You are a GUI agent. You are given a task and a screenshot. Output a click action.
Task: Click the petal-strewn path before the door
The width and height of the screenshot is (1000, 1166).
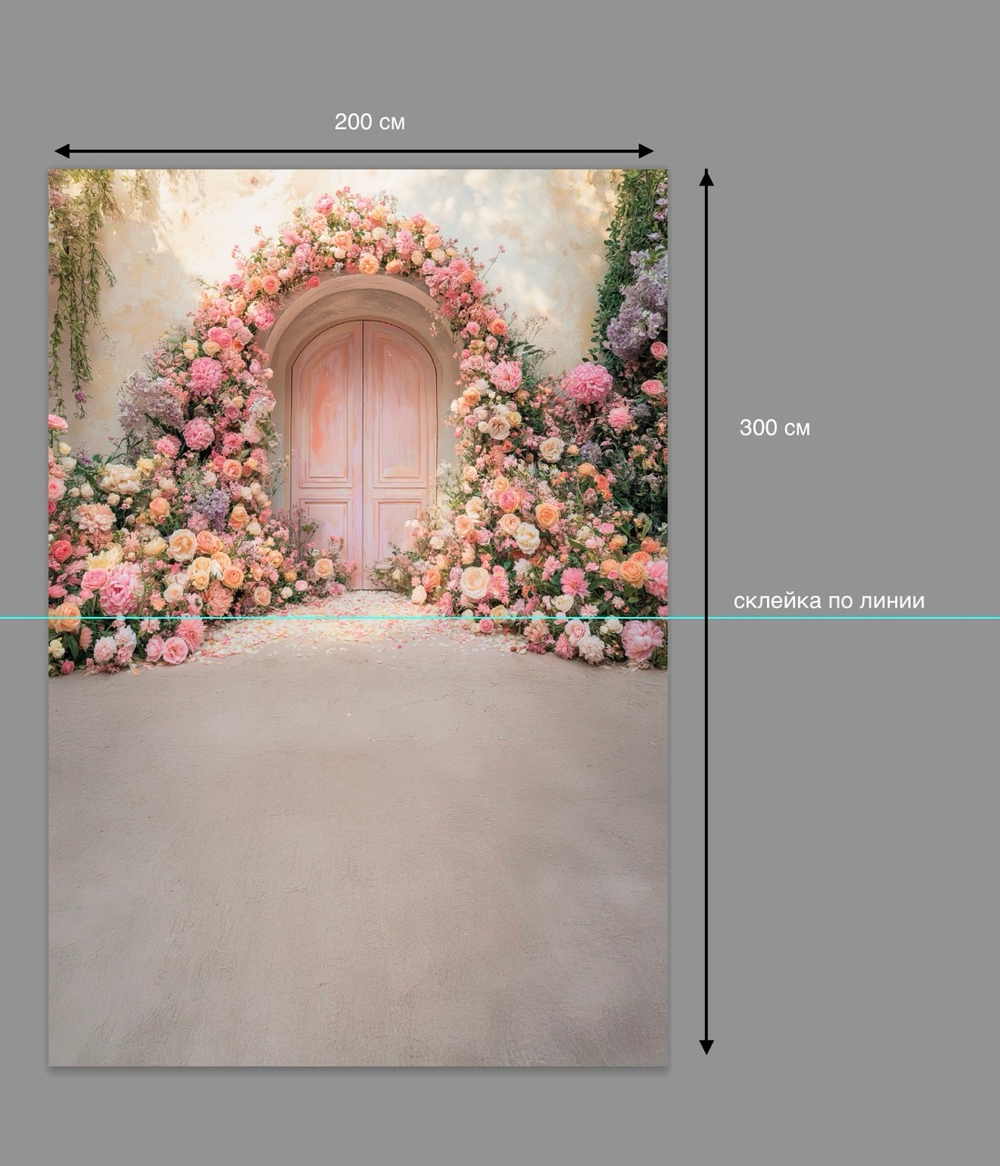tap(357, 623)
